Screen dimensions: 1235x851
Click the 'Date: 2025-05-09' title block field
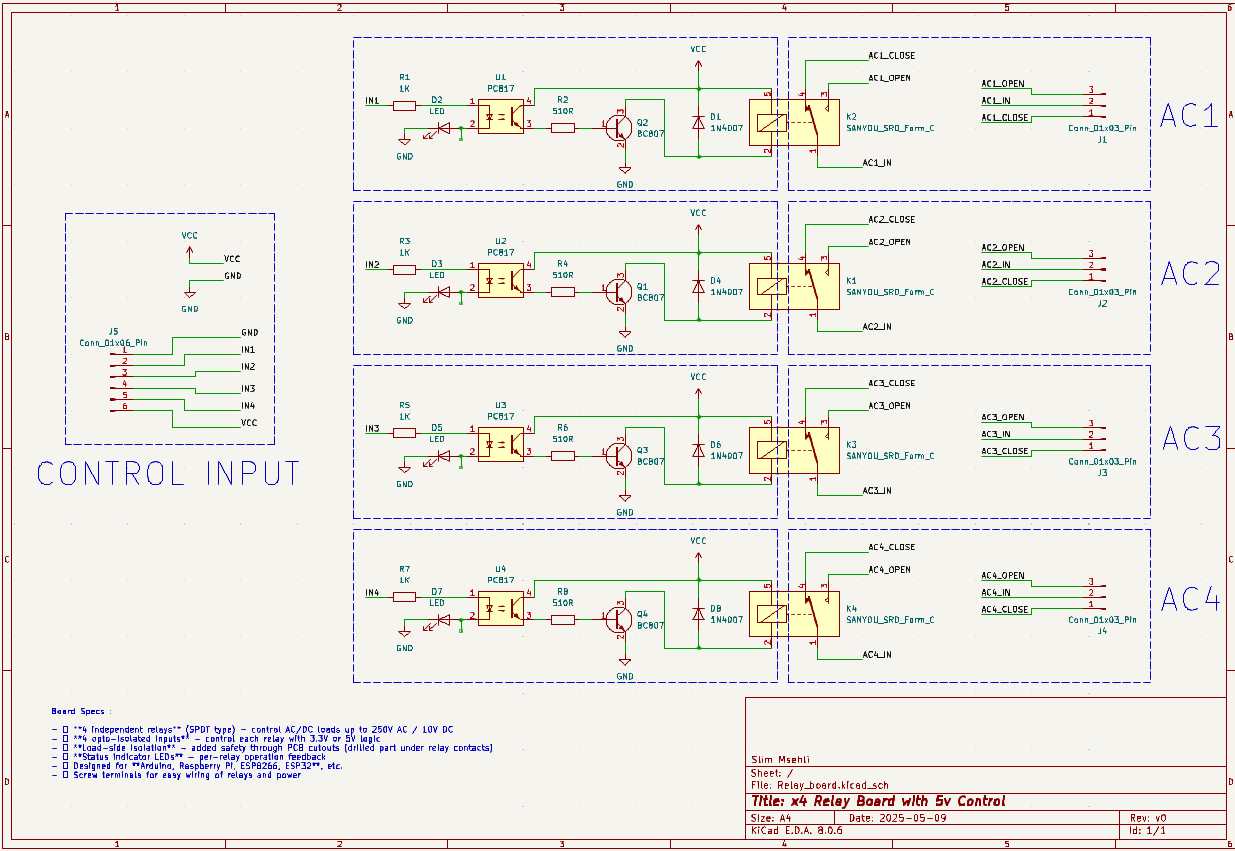point(898,817)
